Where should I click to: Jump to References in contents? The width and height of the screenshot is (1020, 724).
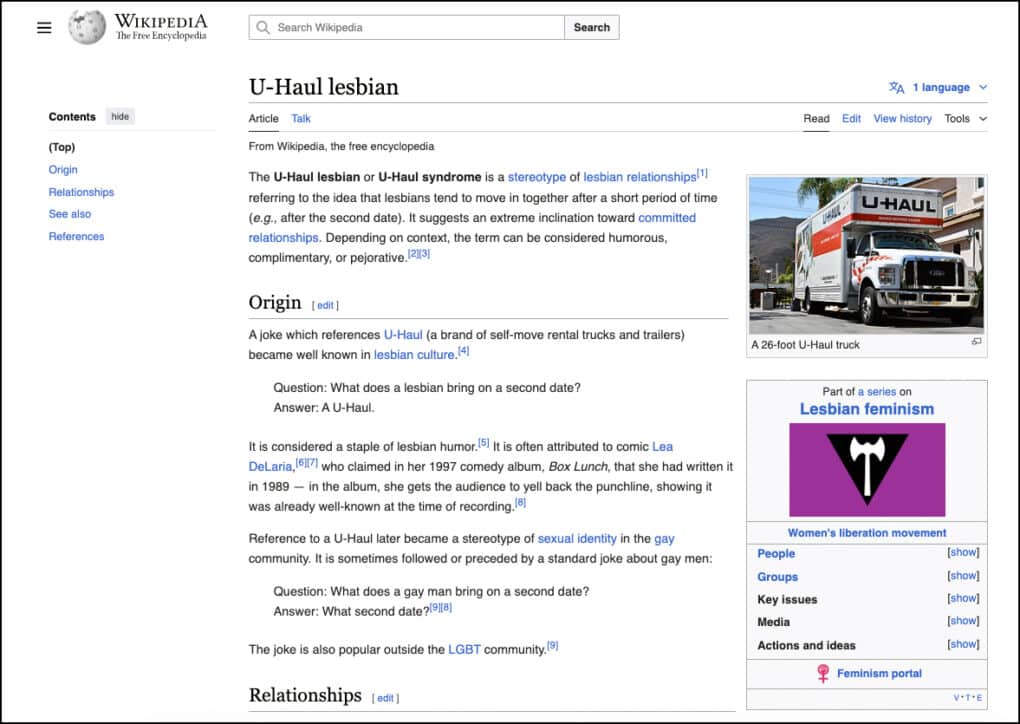pos(76,236)
